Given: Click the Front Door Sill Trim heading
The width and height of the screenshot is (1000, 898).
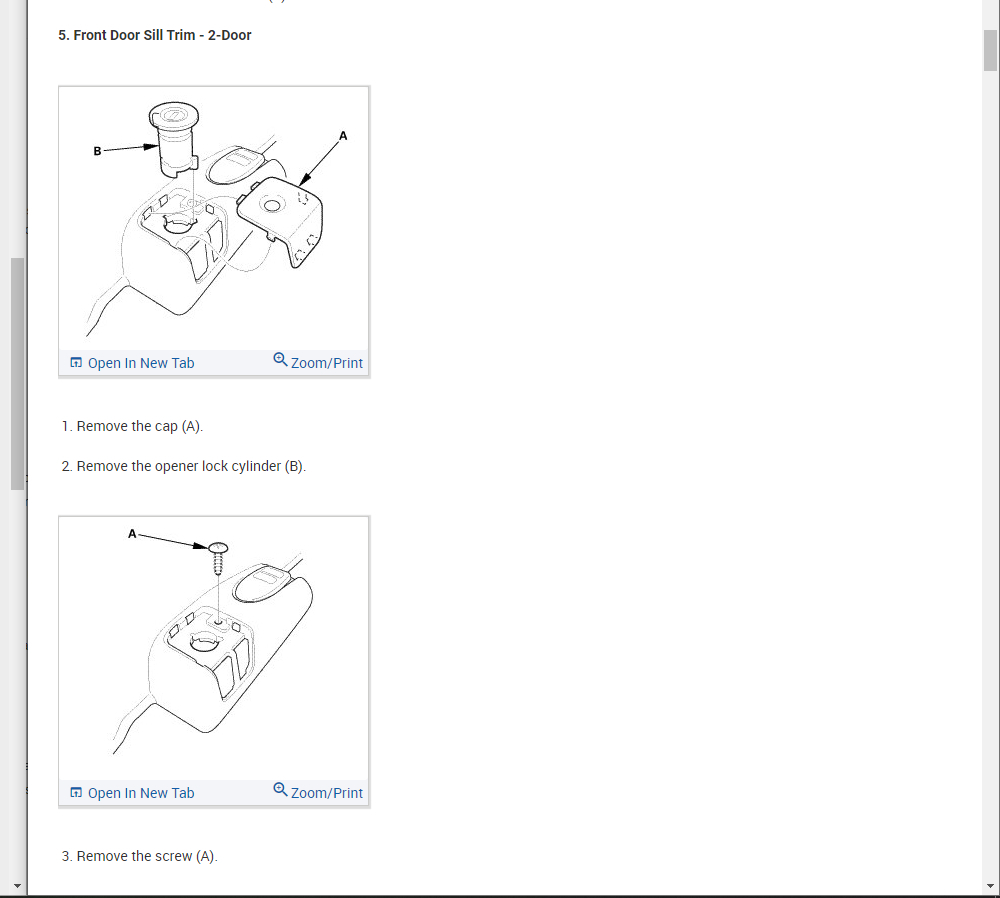Looking at the screenshot, I should [155, 35].
